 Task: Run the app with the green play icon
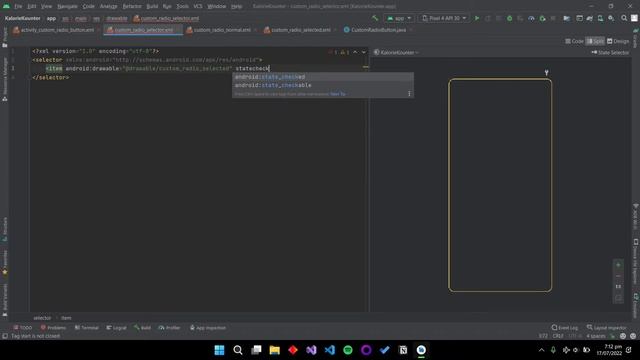point(476,18)
